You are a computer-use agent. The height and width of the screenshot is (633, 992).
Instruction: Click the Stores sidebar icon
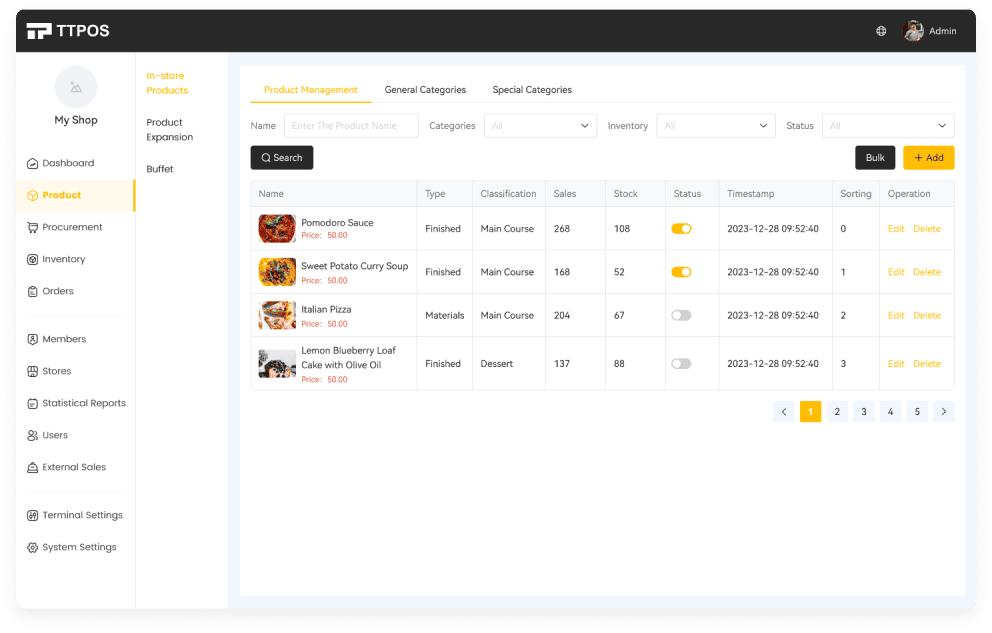tap(32, 371)
